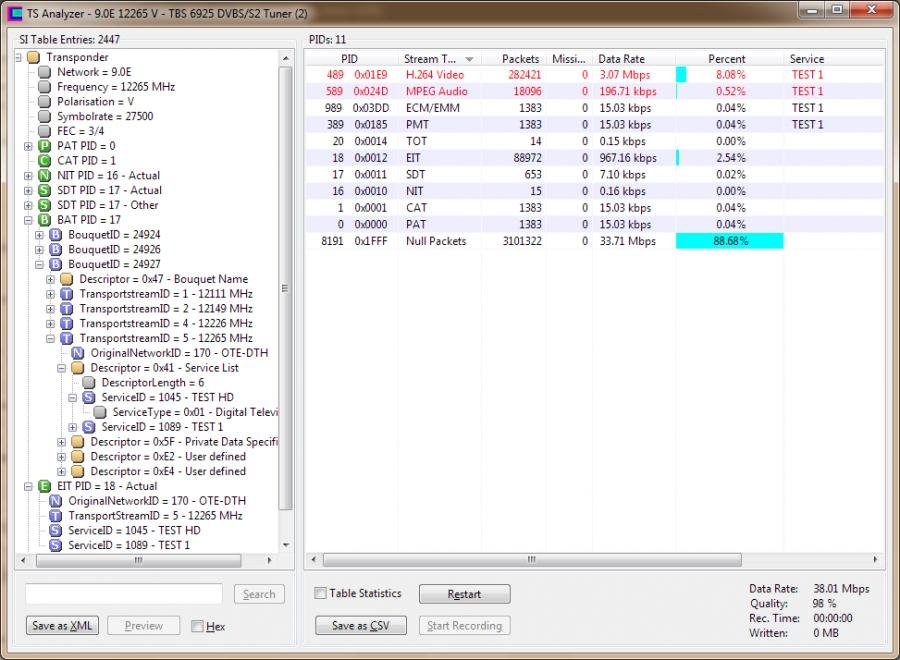Click the green C icon for CAT PID
The image size is (900, 660).
(x=45, y=161)
